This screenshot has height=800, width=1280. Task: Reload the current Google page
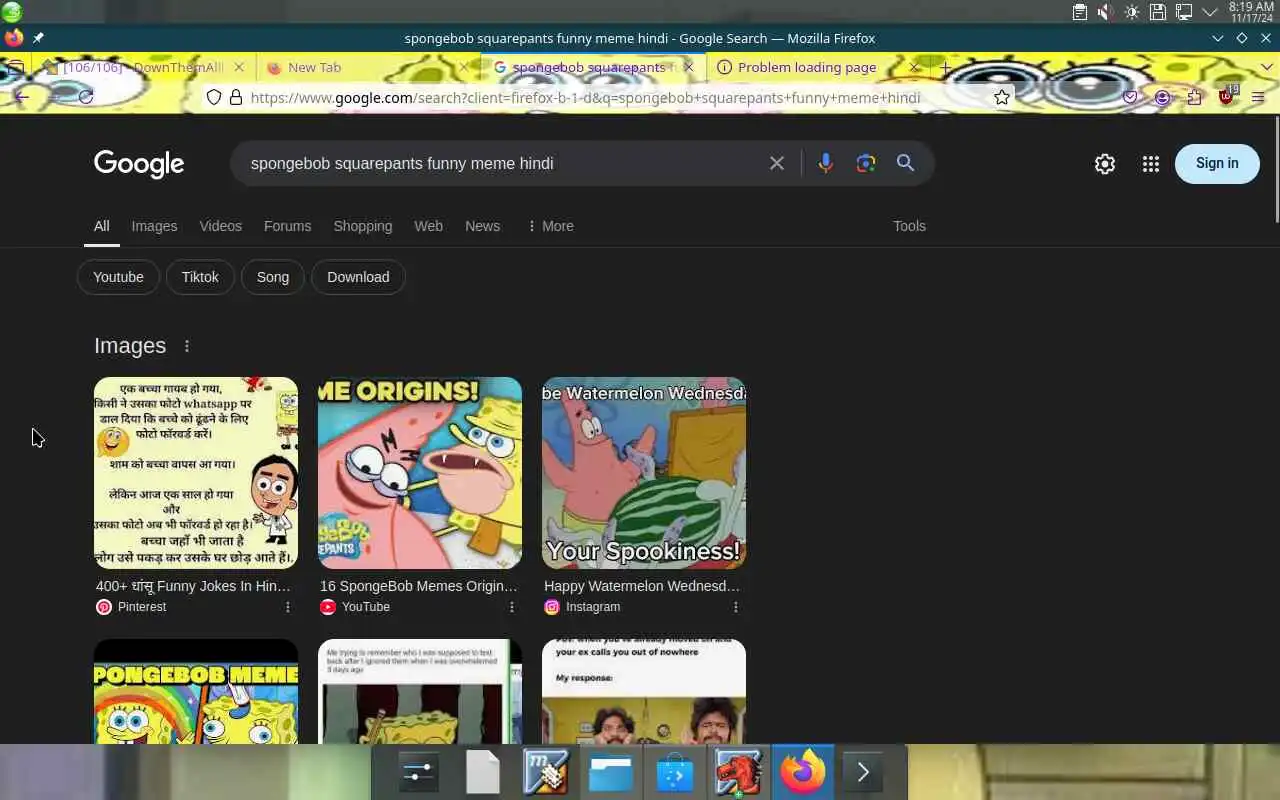(x=86, y=97)
